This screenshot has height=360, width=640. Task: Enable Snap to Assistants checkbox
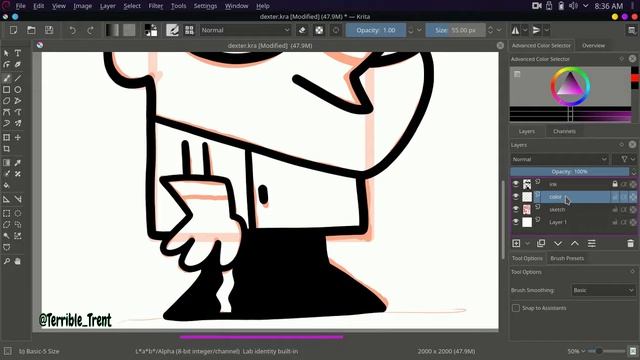[516, 308]
